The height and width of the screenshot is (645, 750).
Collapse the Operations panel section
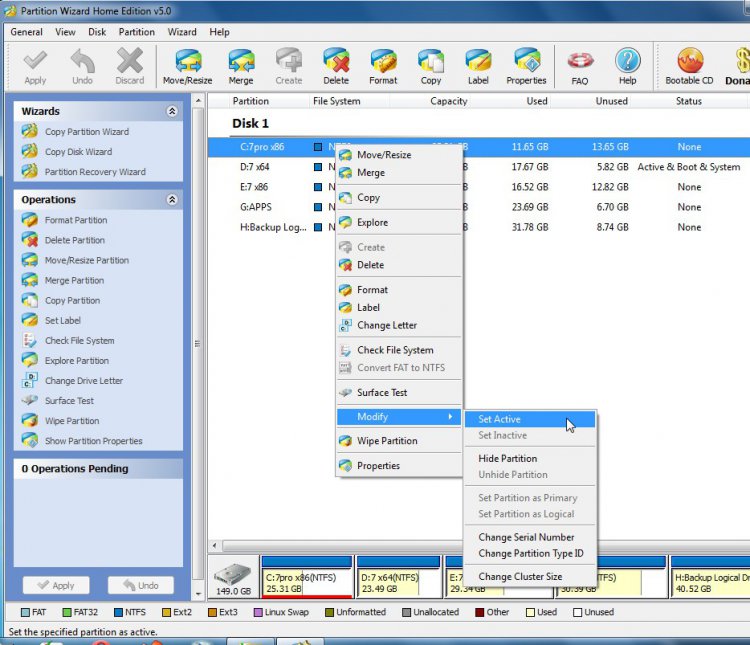[172, 200]
